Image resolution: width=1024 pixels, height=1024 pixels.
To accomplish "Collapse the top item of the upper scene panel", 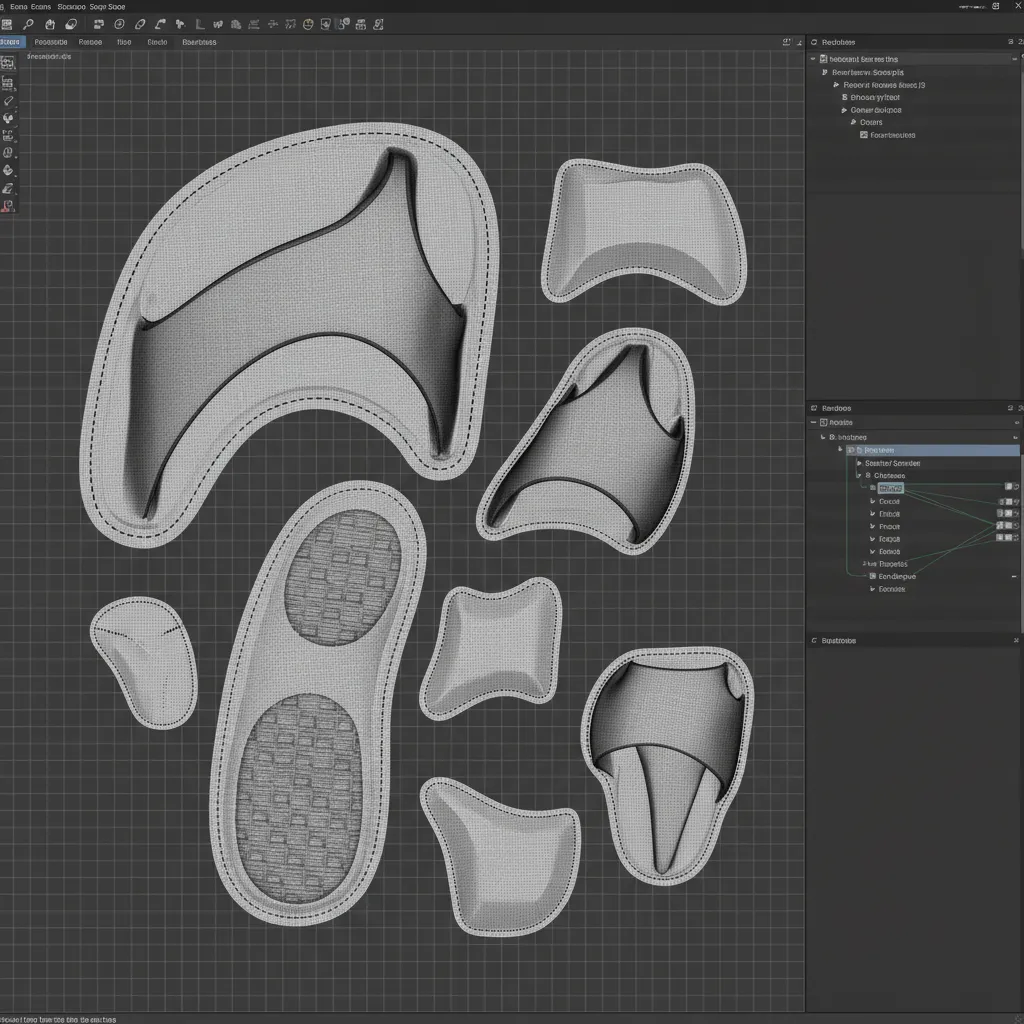I will pos(813,59).
